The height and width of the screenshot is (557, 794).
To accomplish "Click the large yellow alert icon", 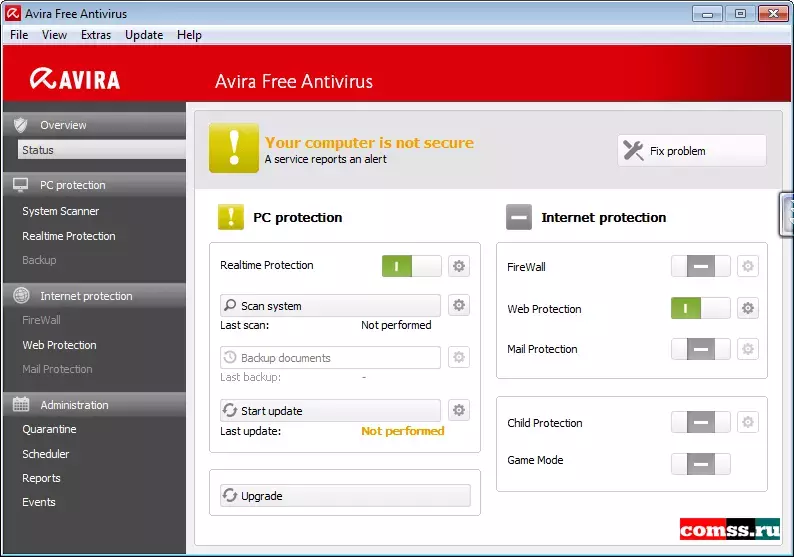I will (234, 148).
